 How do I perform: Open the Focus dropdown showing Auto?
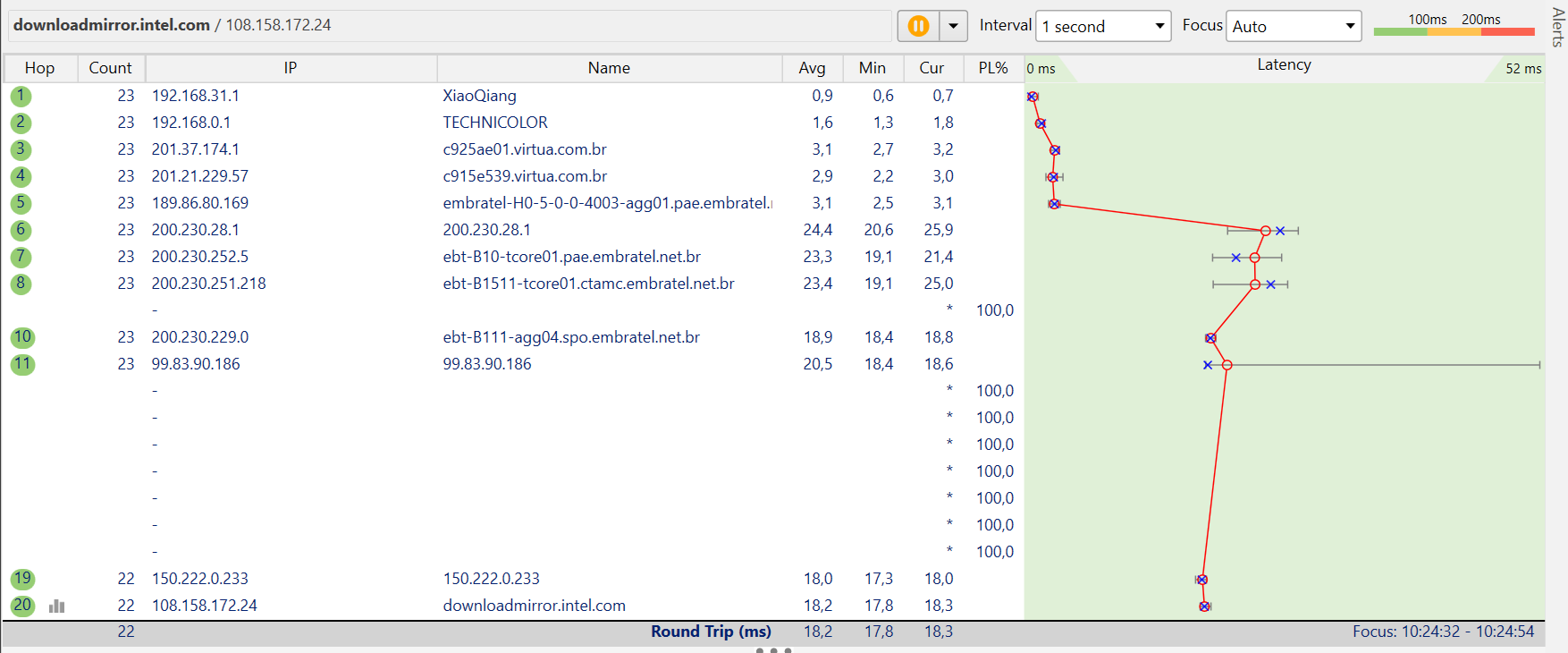click(1294, 26)
